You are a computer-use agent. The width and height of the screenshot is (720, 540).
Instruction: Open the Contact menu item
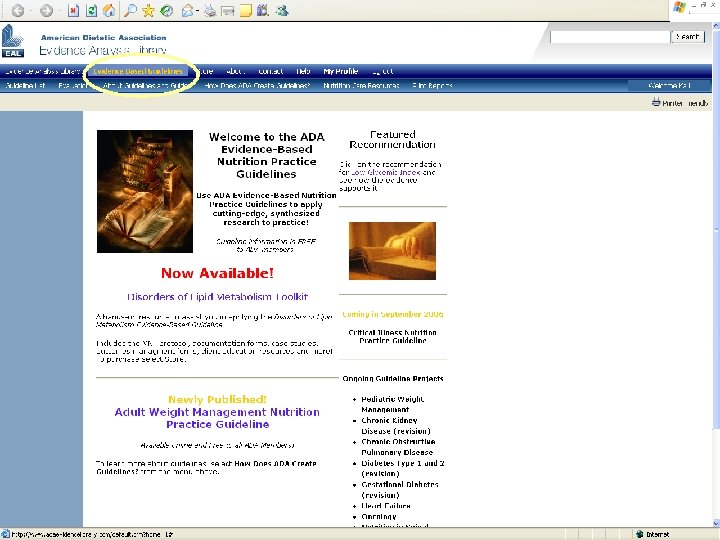[270, 71]
